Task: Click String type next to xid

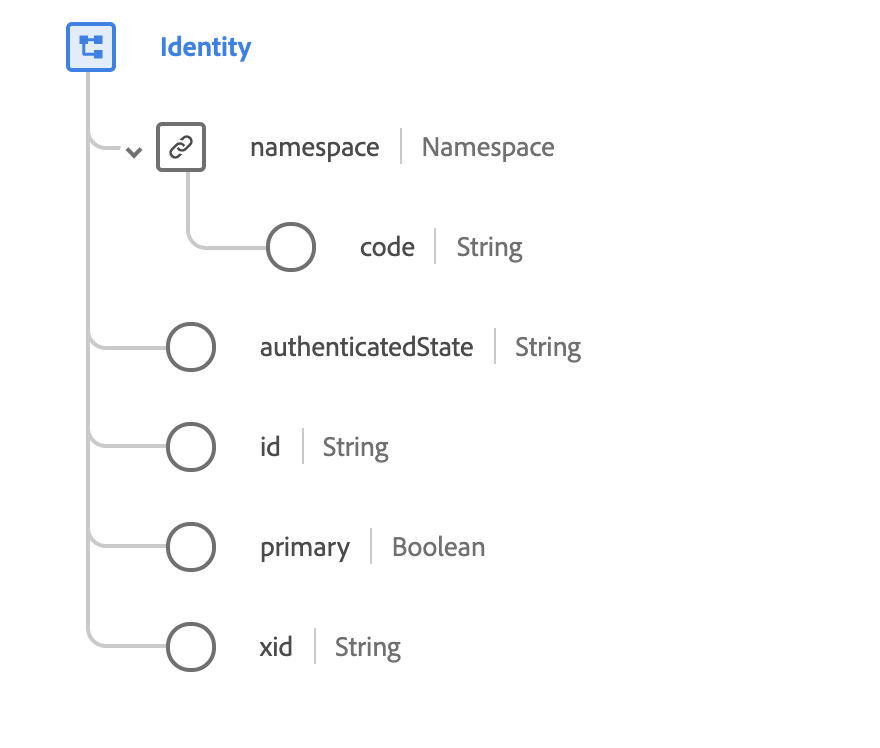Action: (x=367, y=647)
